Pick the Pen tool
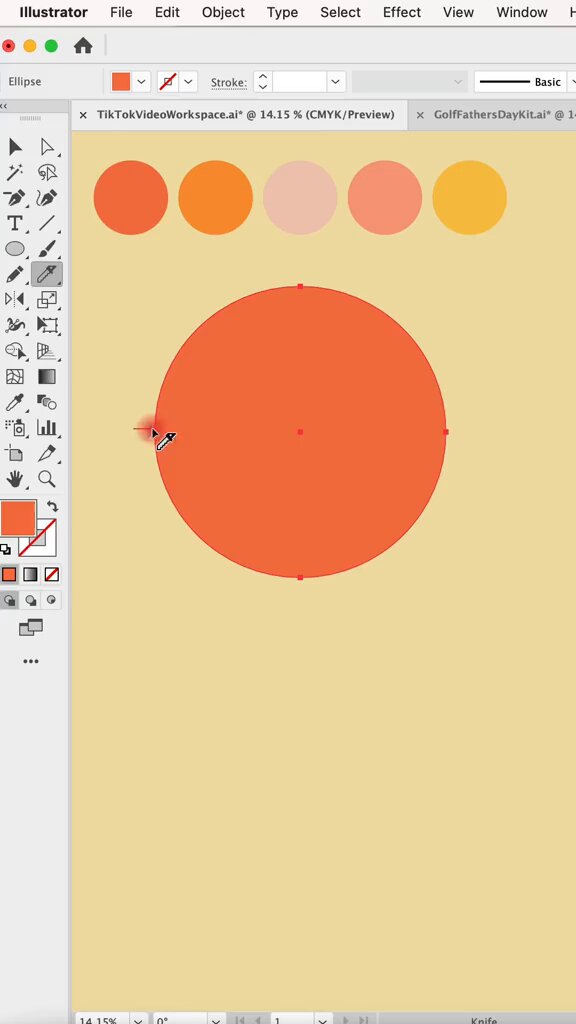Viewport: 576px width, 1024px height. click(15, 197)
